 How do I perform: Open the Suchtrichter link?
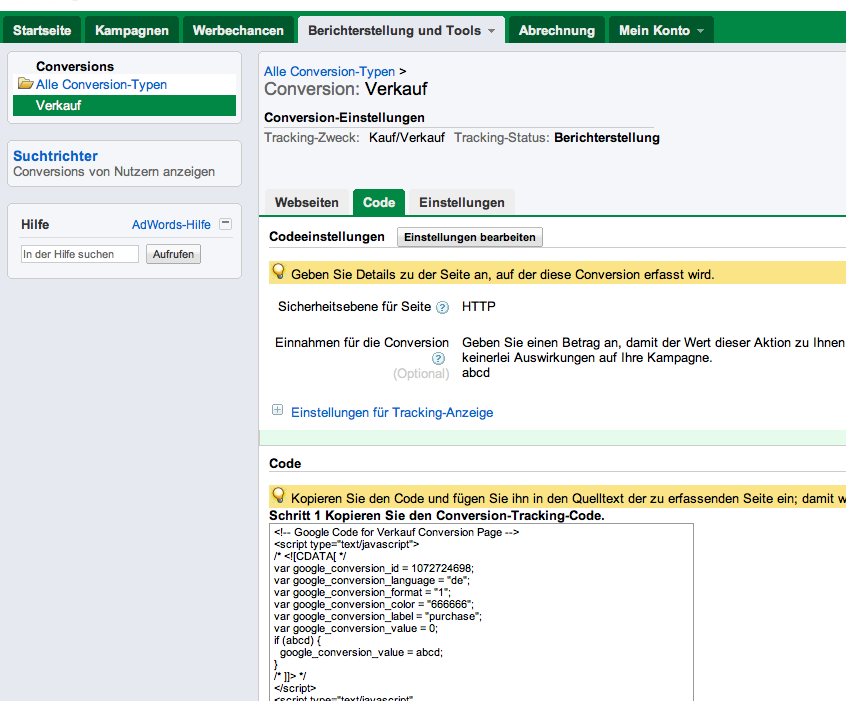pyautogui.click(x=56, y=156)
